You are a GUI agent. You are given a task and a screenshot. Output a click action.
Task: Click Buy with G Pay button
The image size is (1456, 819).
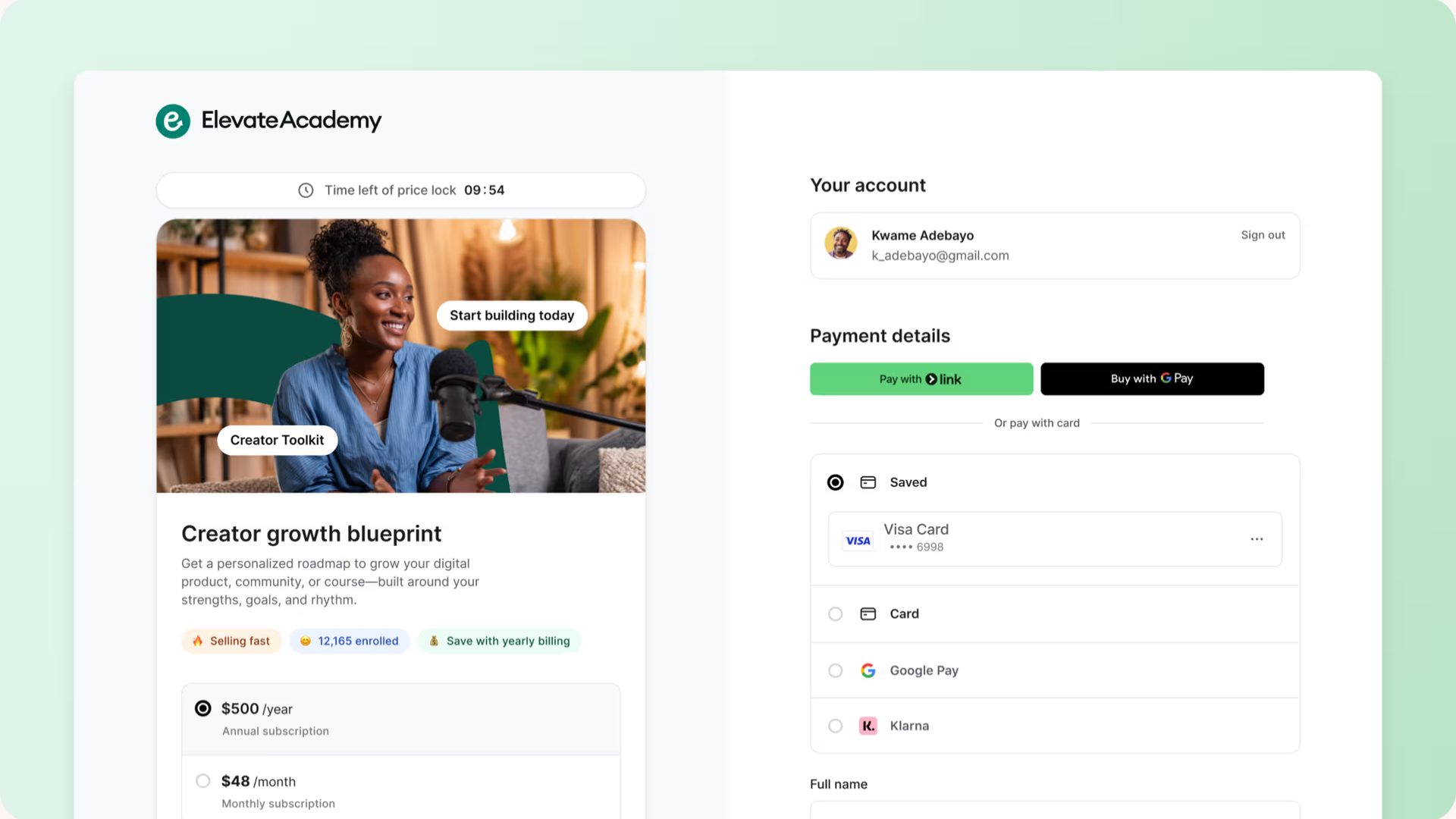(x=1152, y=379)
